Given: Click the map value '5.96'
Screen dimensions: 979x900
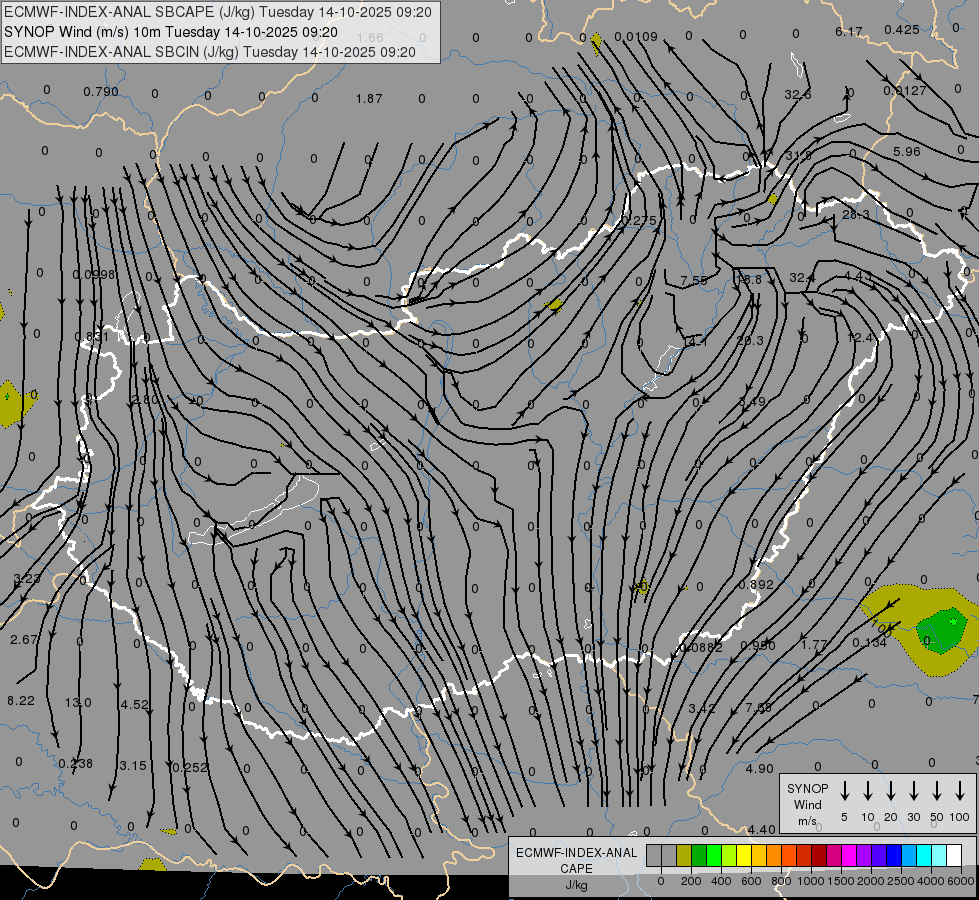Looking at the screenshot, I should [907, 151].
